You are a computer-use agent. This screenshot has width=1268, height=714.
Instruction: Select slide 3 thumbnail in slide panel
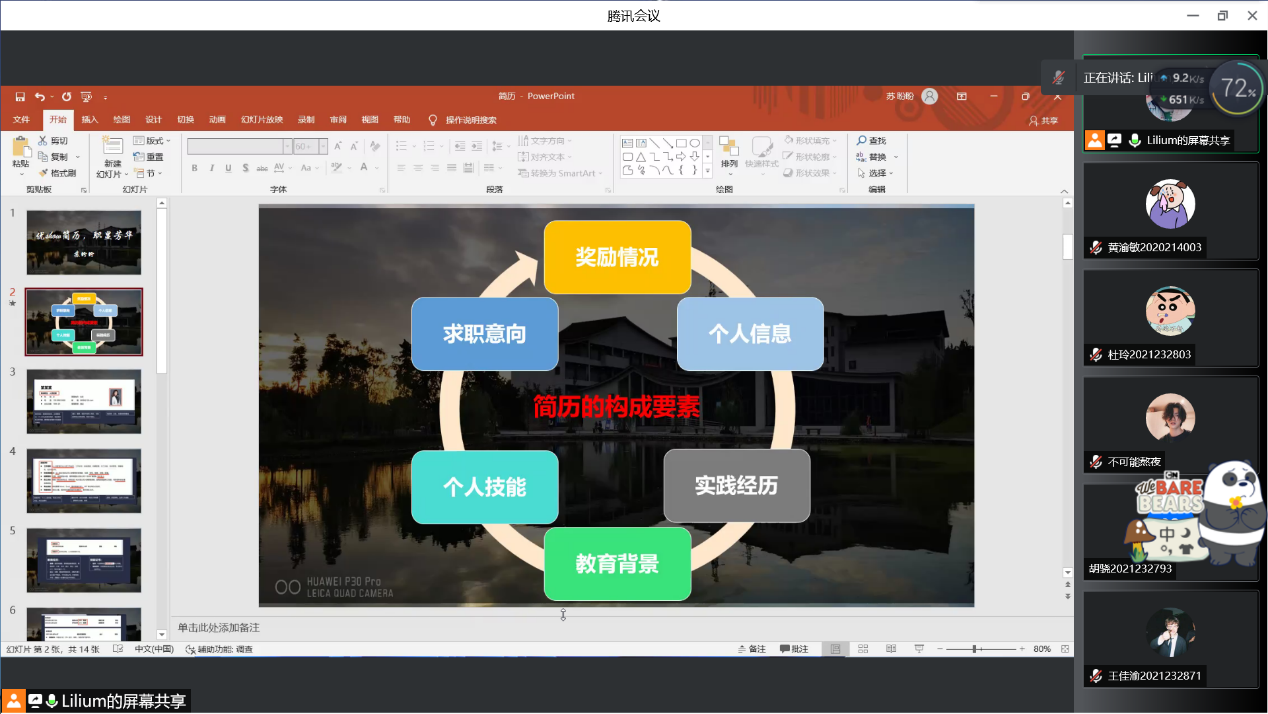point(83,400)
